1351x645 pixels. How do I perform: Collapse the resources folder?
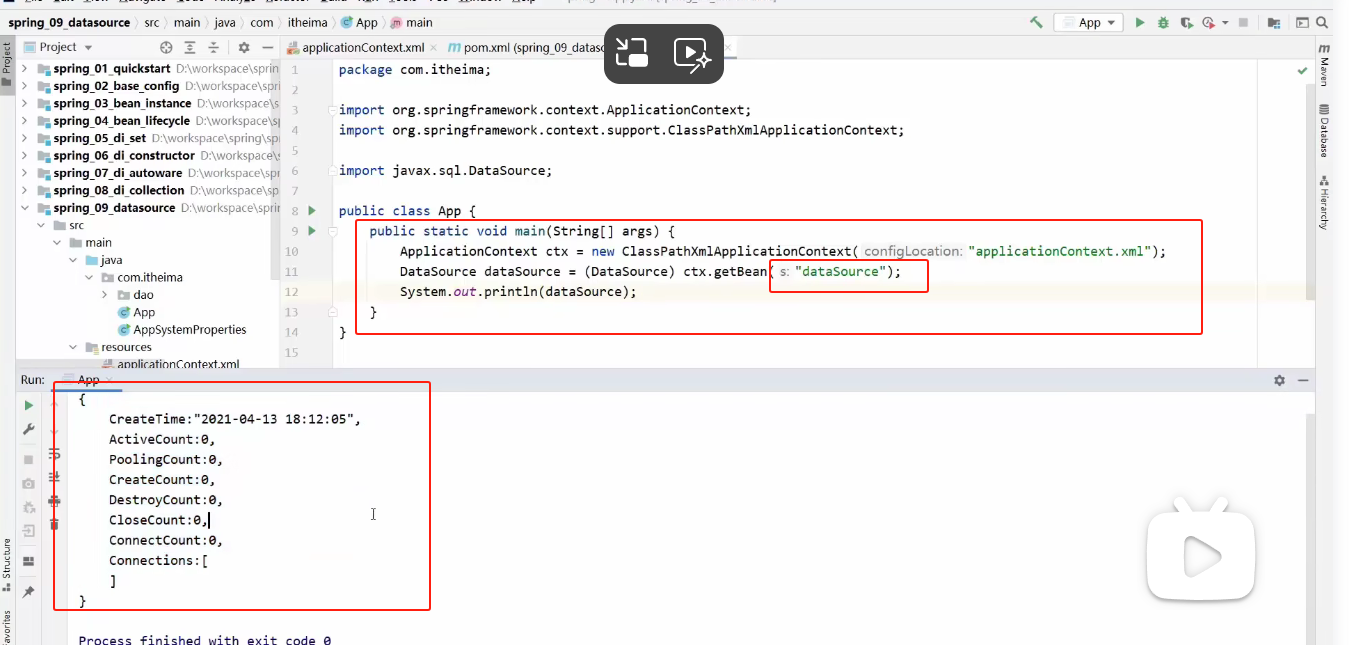click(x=73, y=347)
